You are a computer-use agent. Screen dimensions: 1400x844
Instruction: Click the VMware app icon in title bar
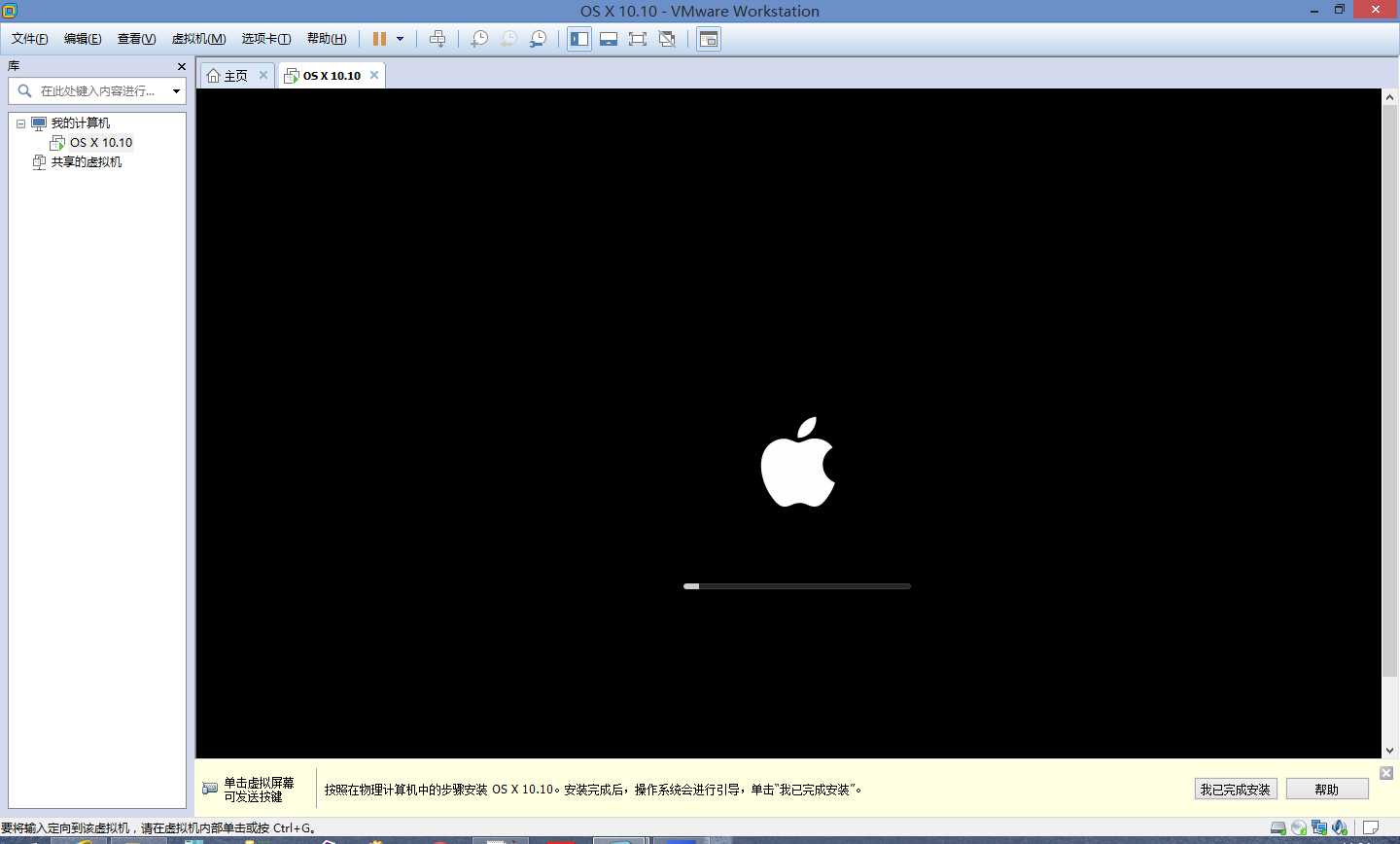(10, 11)
